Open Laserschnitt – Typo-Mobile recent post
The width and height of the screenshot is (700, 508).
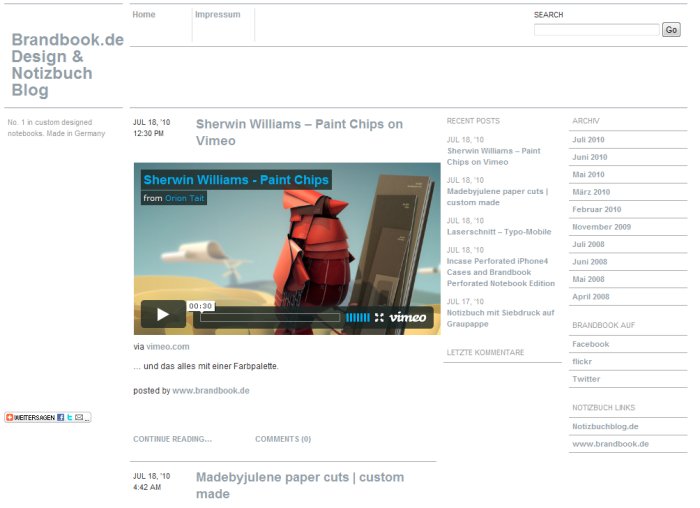coord(498,232)
